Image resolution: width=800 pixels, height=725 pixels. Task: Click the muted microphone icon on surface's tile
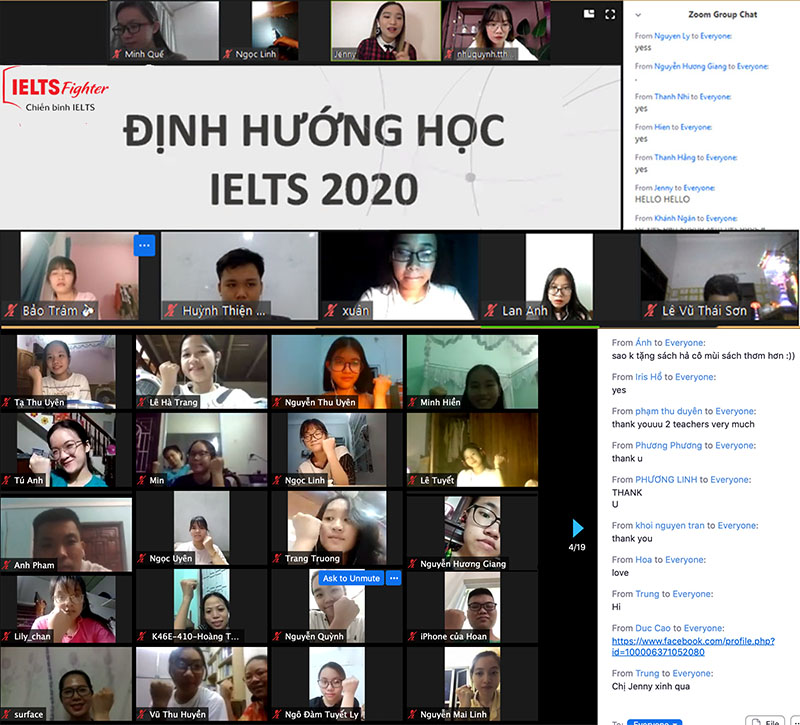coord(7,714)
